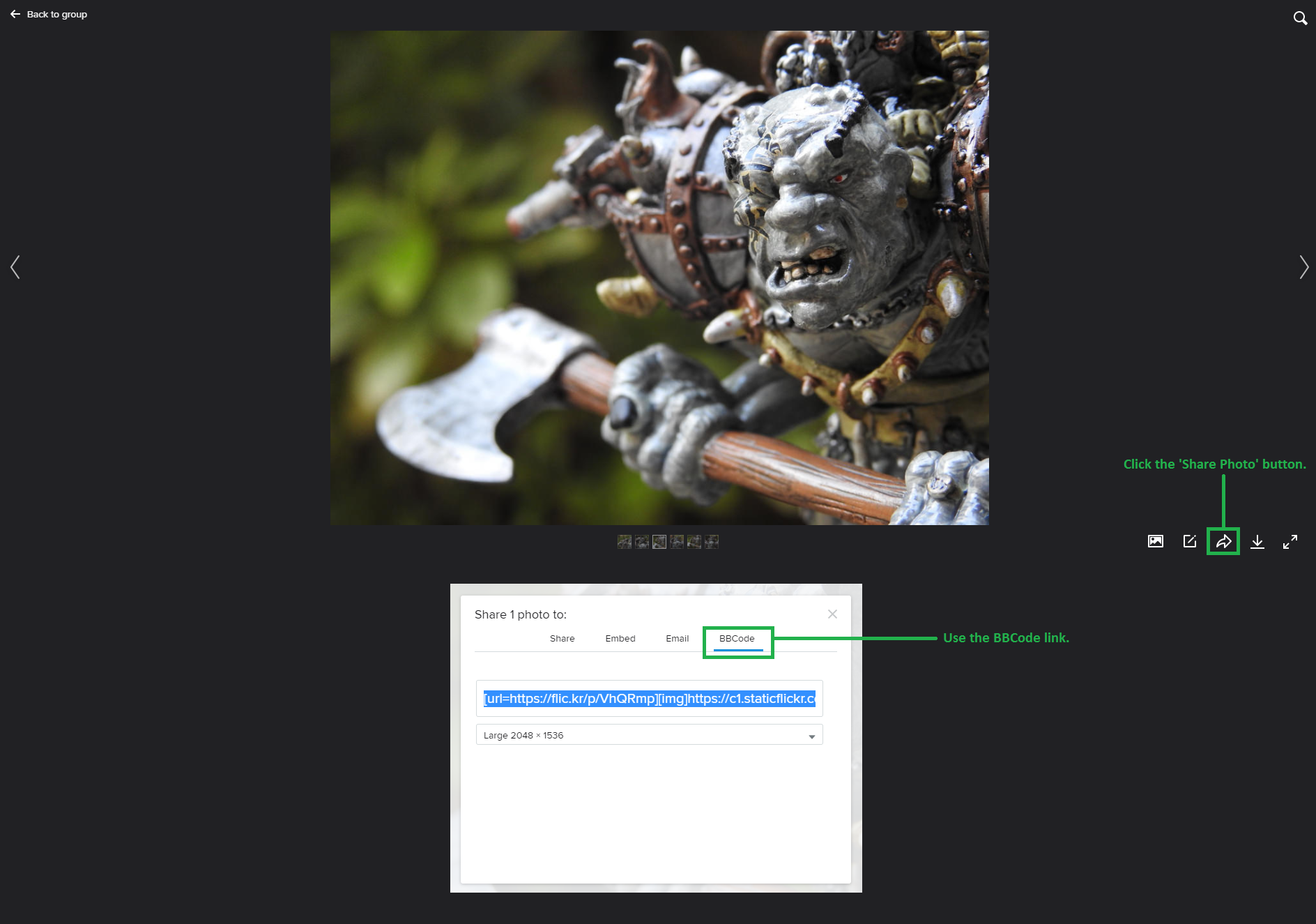Close the Share dialog with the X
The width and height of the screenshot is (1316, 924).
pyautogui.click(x=832, y=614)
